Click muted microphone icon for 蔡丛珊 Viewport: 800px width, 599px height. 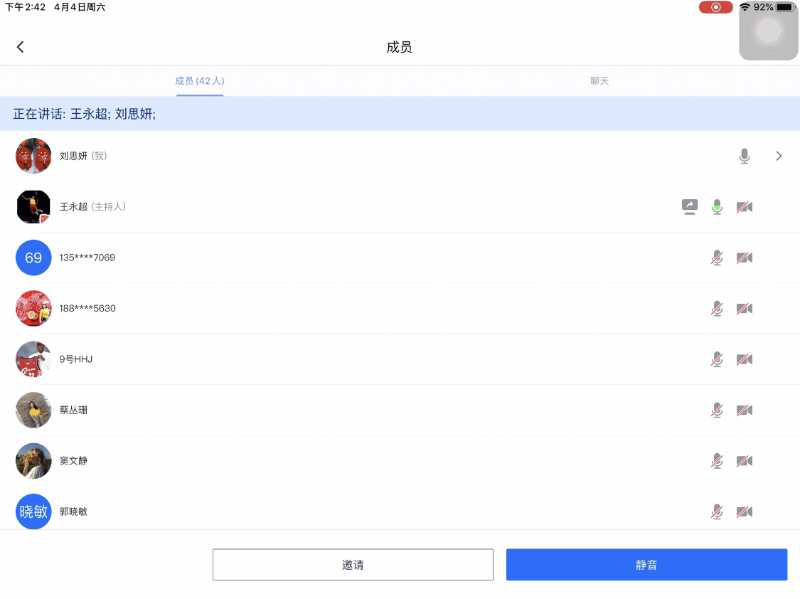tap(717, 410)
